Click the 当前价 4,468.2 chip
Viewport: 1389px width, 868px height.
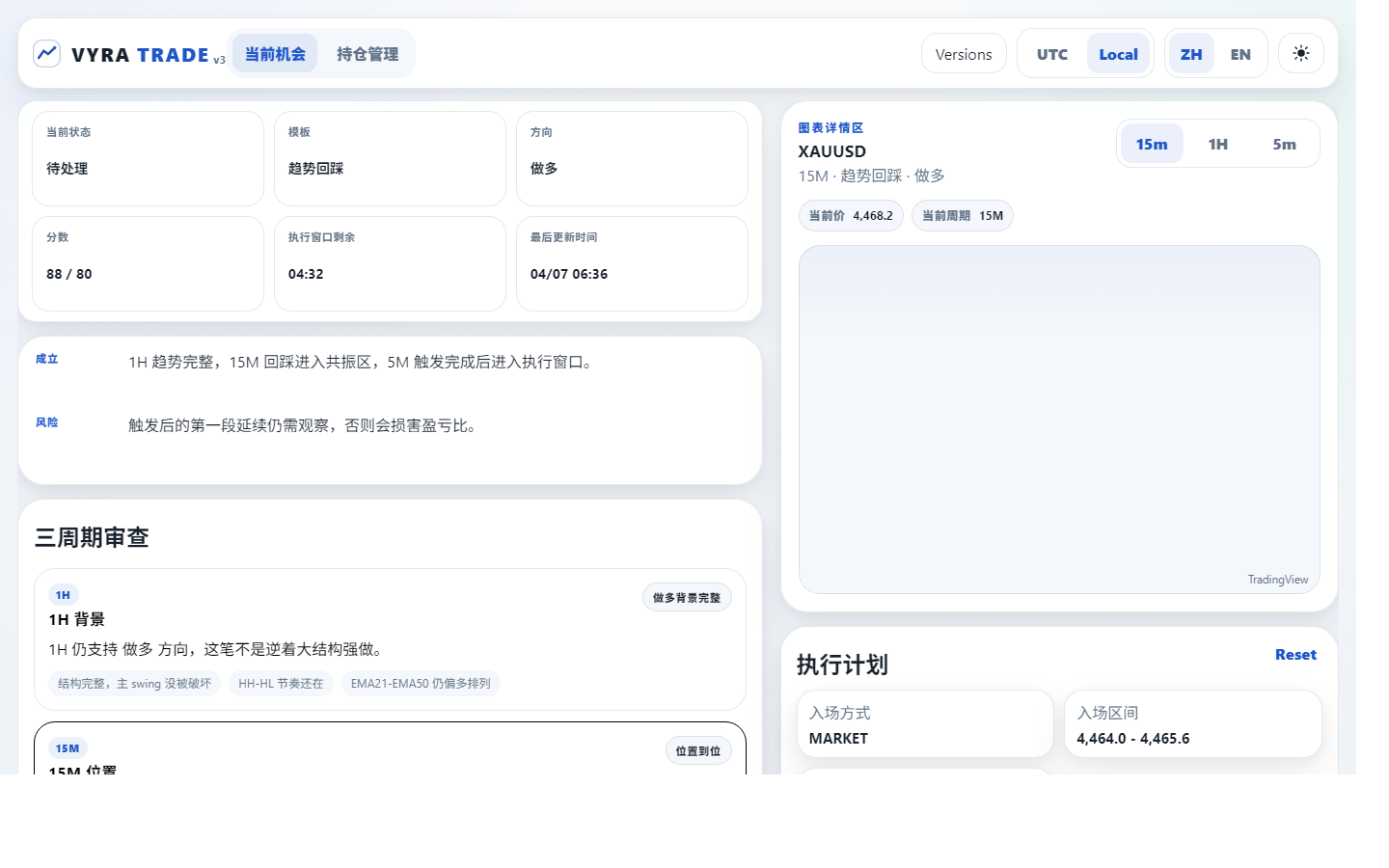(x=851, y=215)
